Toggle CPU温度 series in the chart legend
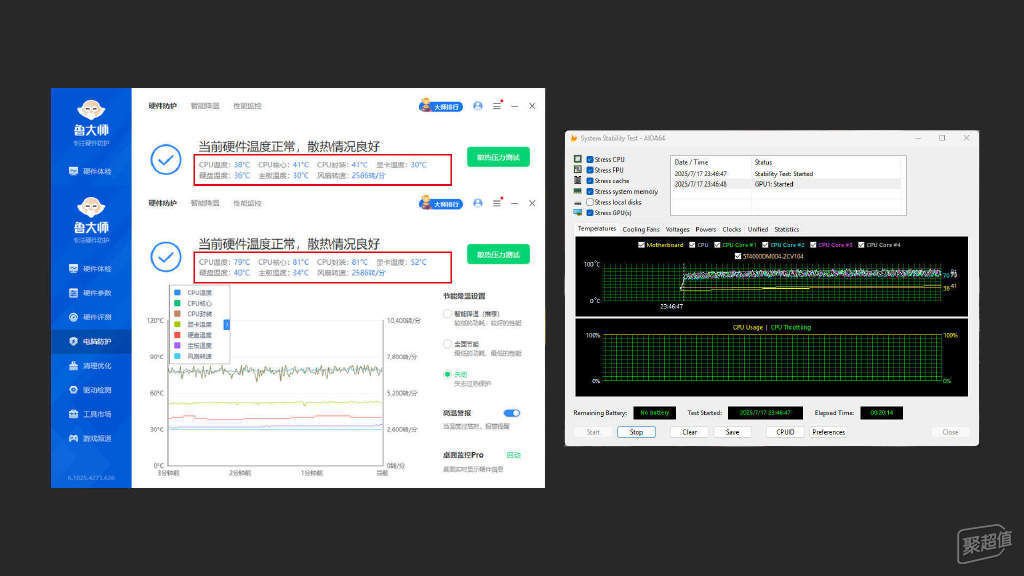The width and height of the screenshot is (1024, 576). 193,293
